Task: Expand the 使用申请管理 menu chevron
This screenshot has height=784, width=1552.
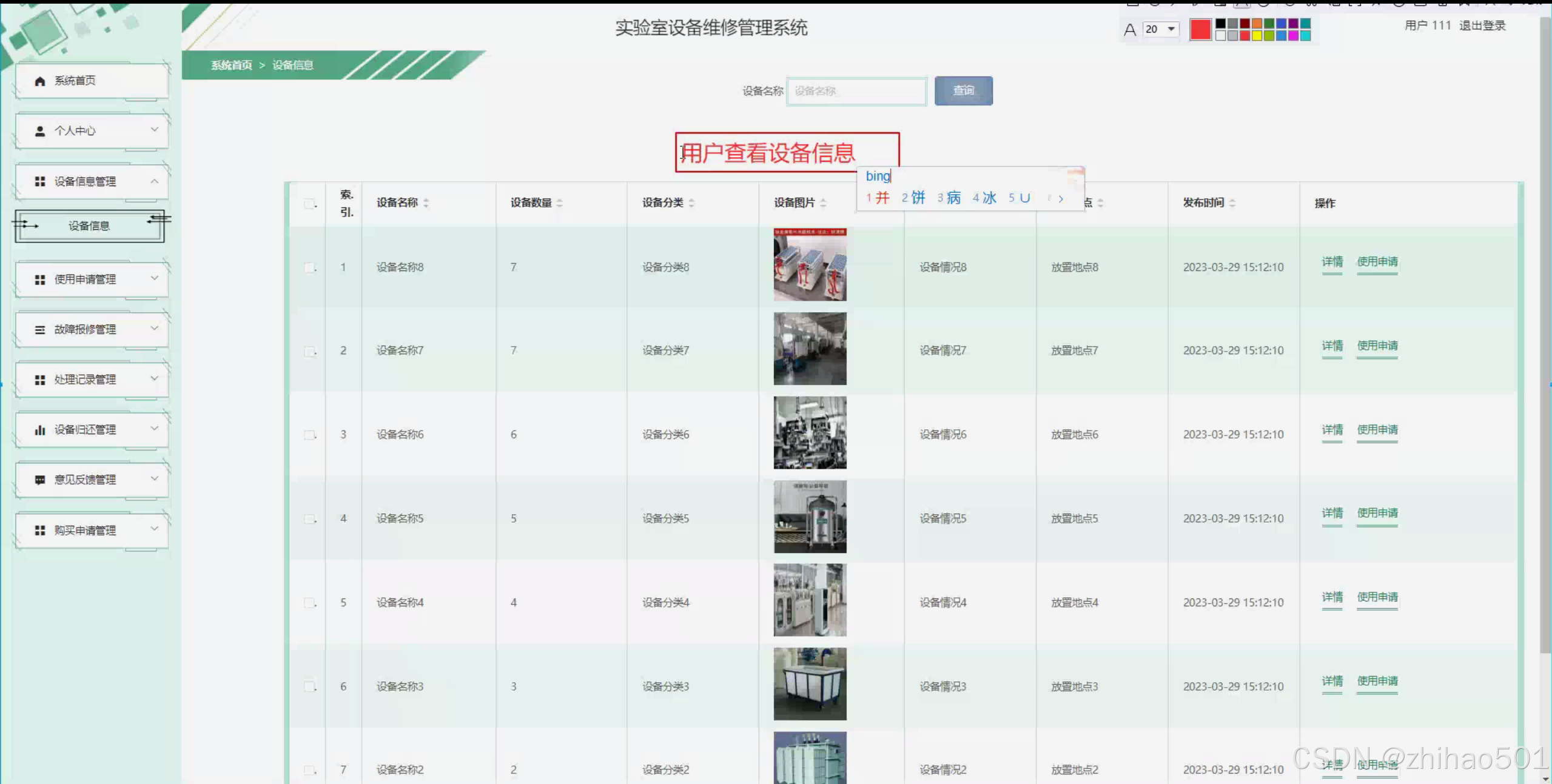Action: 155,278
